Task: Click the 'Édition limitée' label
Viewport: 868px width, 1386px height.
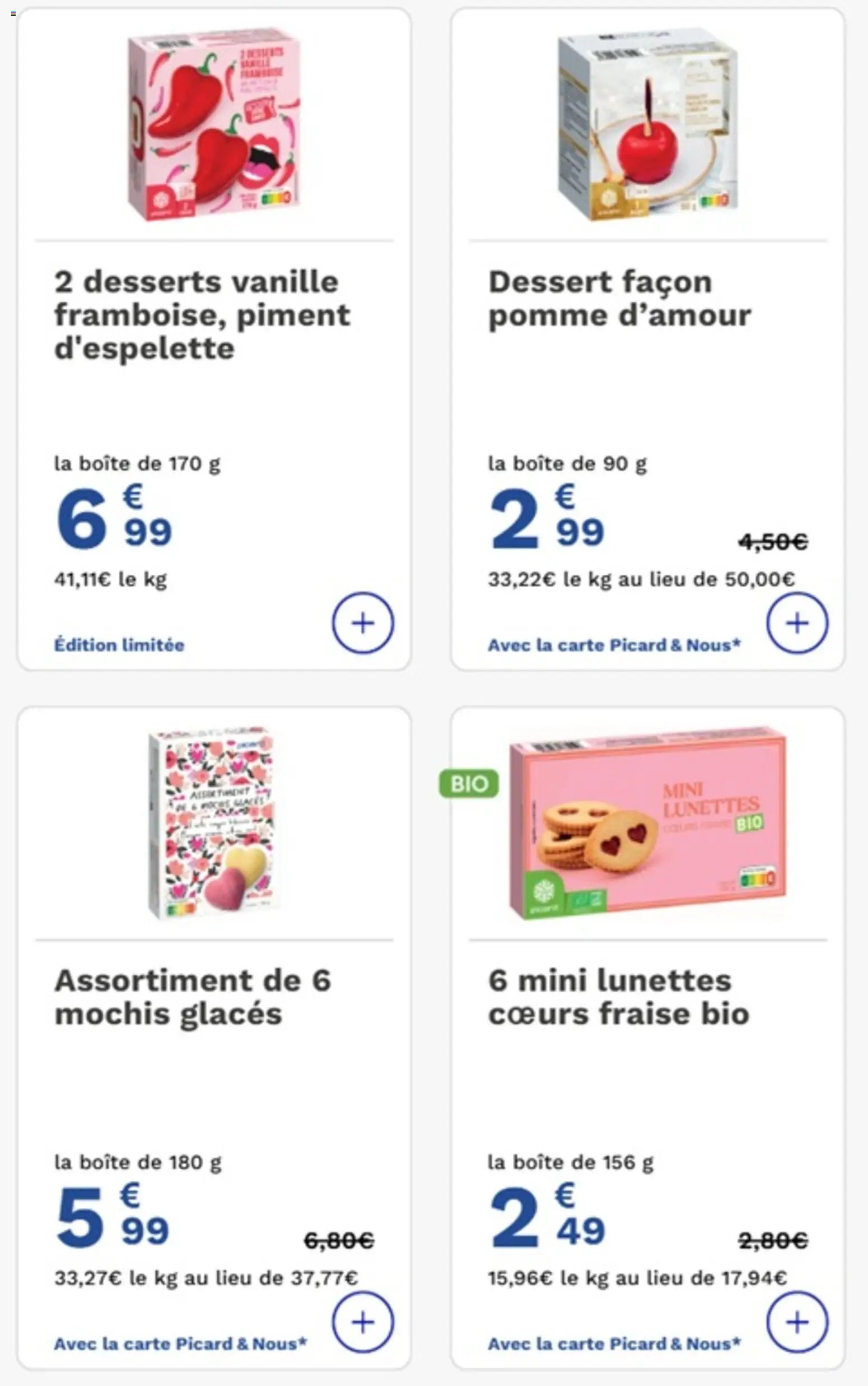Action: pyautogui.click(x=119, y=645)
